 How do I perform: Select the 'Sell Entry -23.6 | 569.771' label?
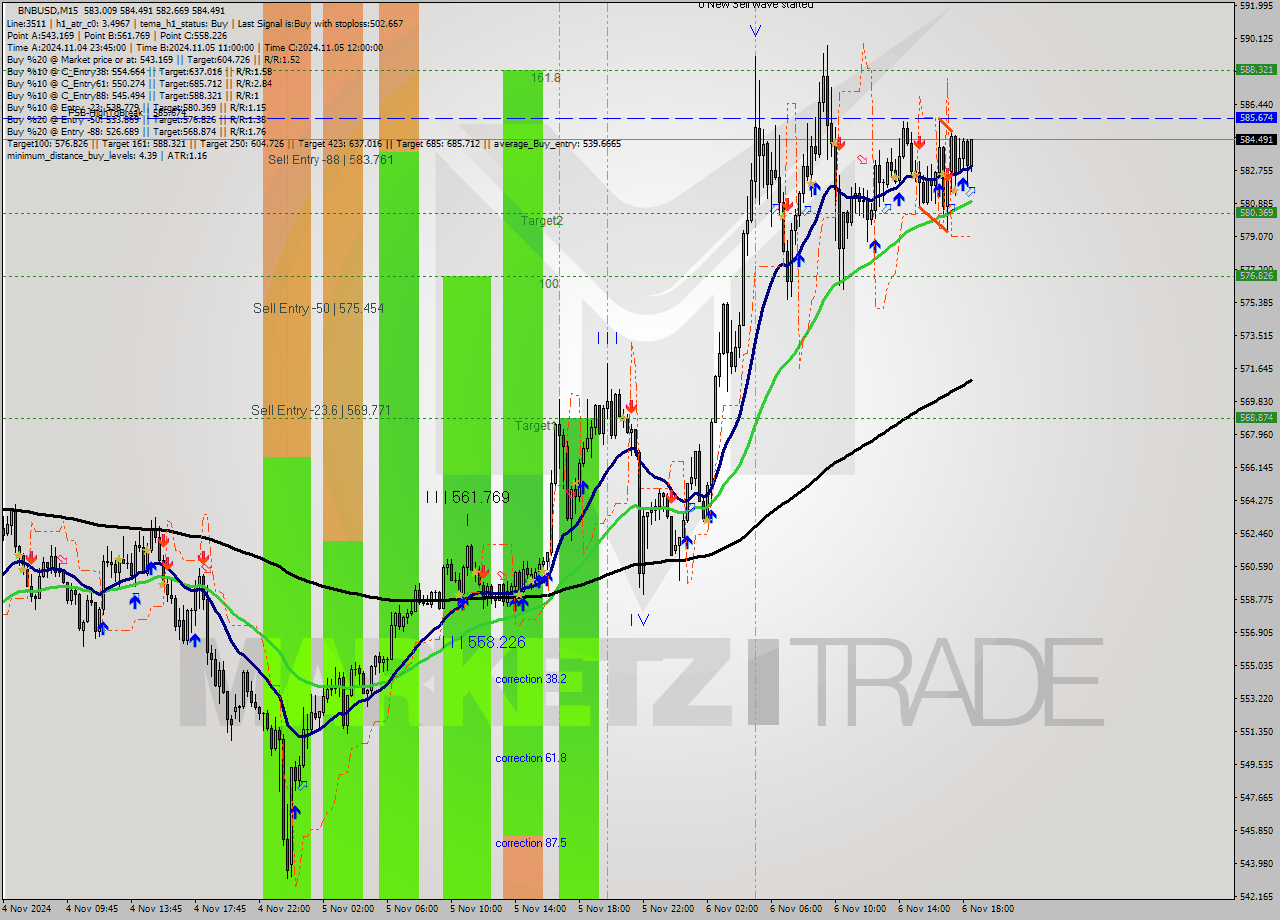320,410
